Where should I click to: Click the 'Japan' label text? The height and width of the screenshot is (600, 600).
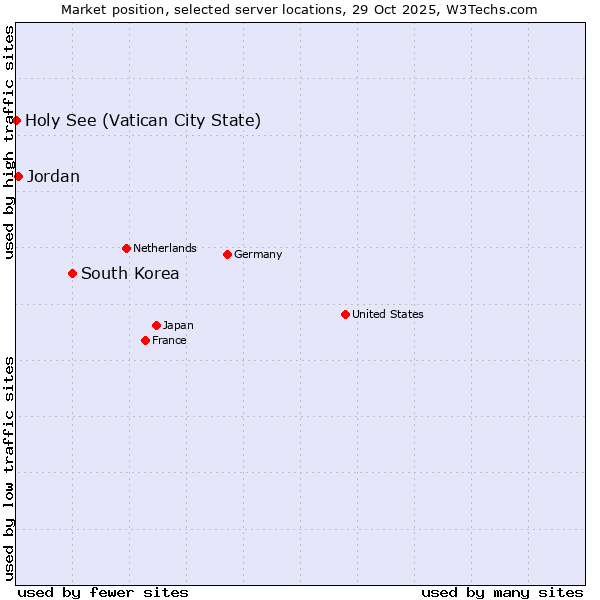(x=178, y=325)
